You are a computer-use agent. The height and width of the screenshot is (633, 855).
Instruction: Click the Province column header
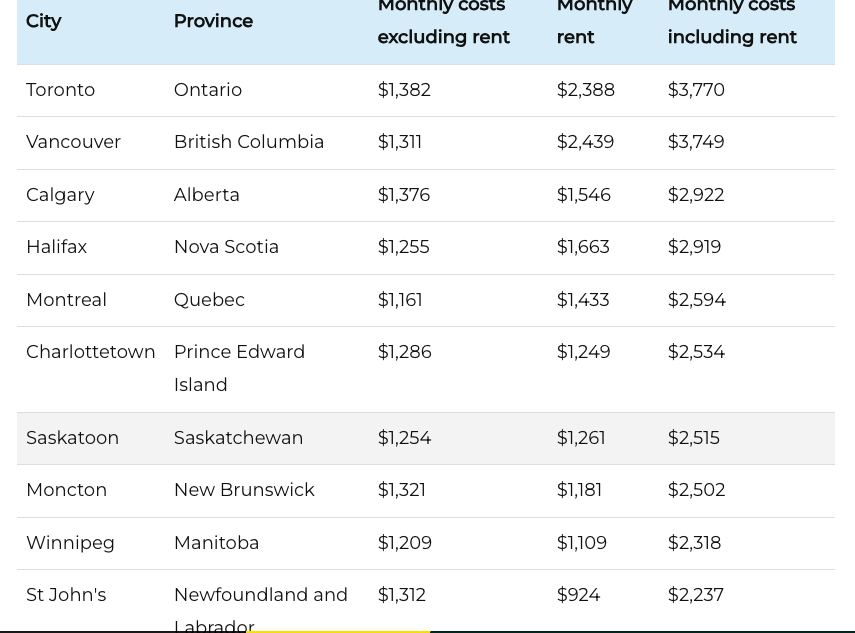coord(213,21)
